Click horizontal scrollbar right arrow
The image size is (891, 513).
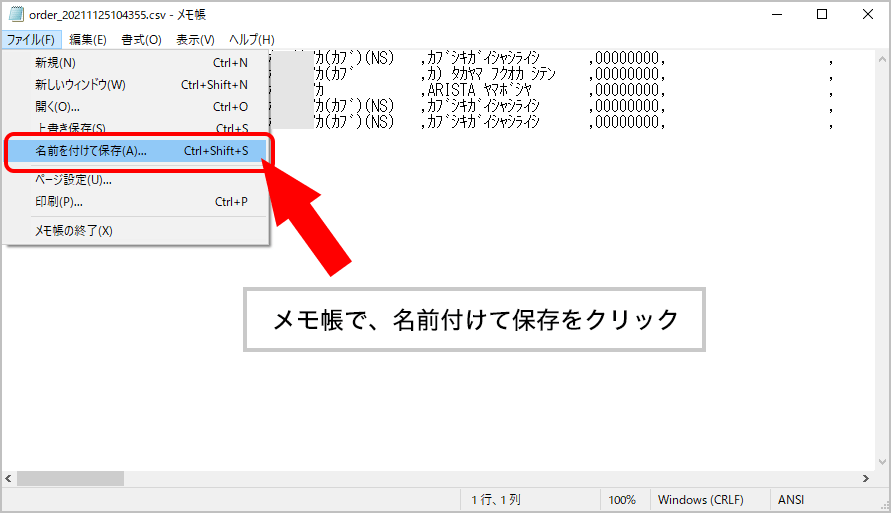[866, 478]
